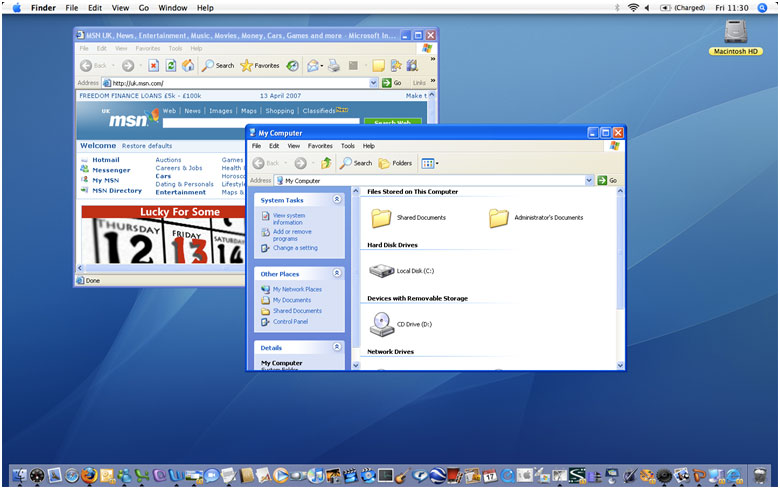
Task: Select the CD Drive (D:) icon
Action: 382,324
